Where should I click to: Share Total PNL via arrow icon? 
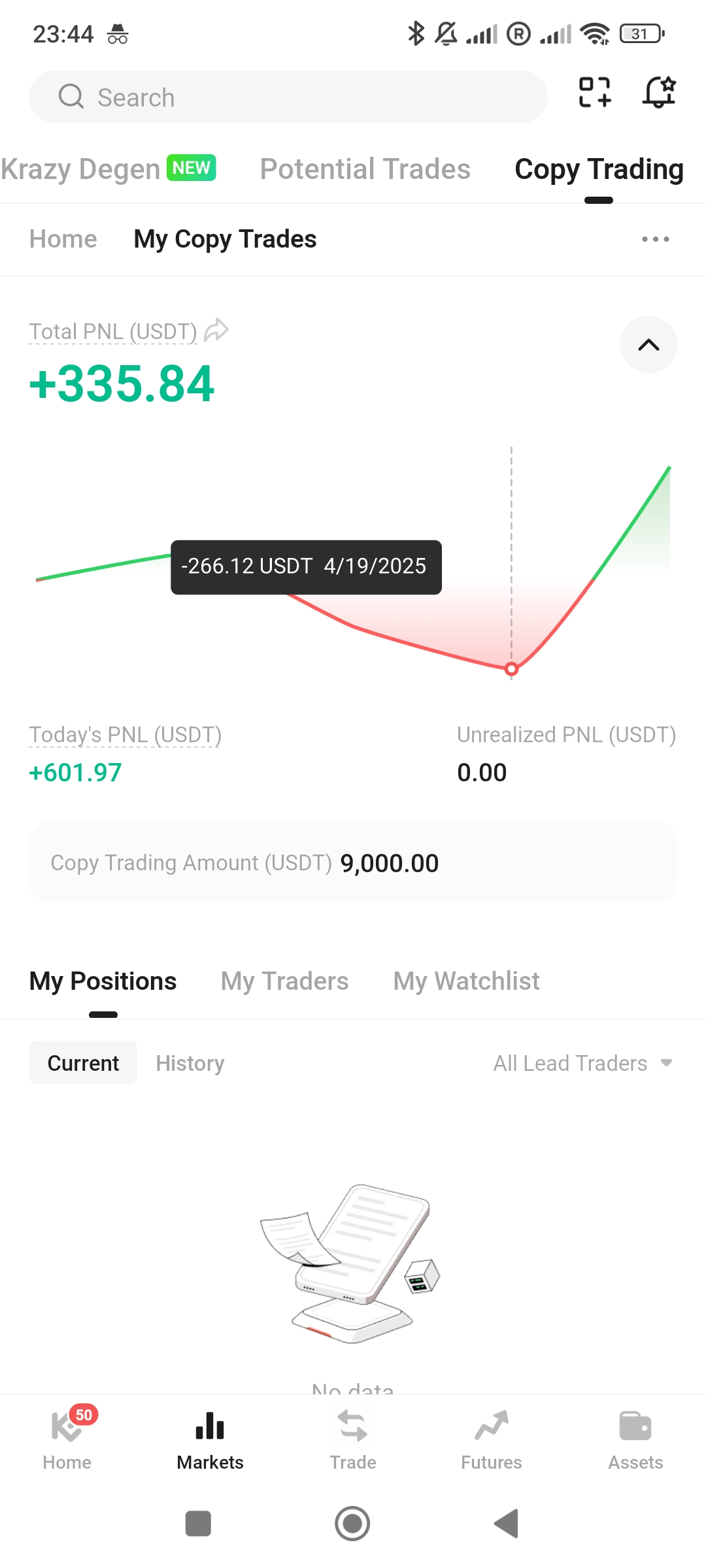click(x=216, y=330)
